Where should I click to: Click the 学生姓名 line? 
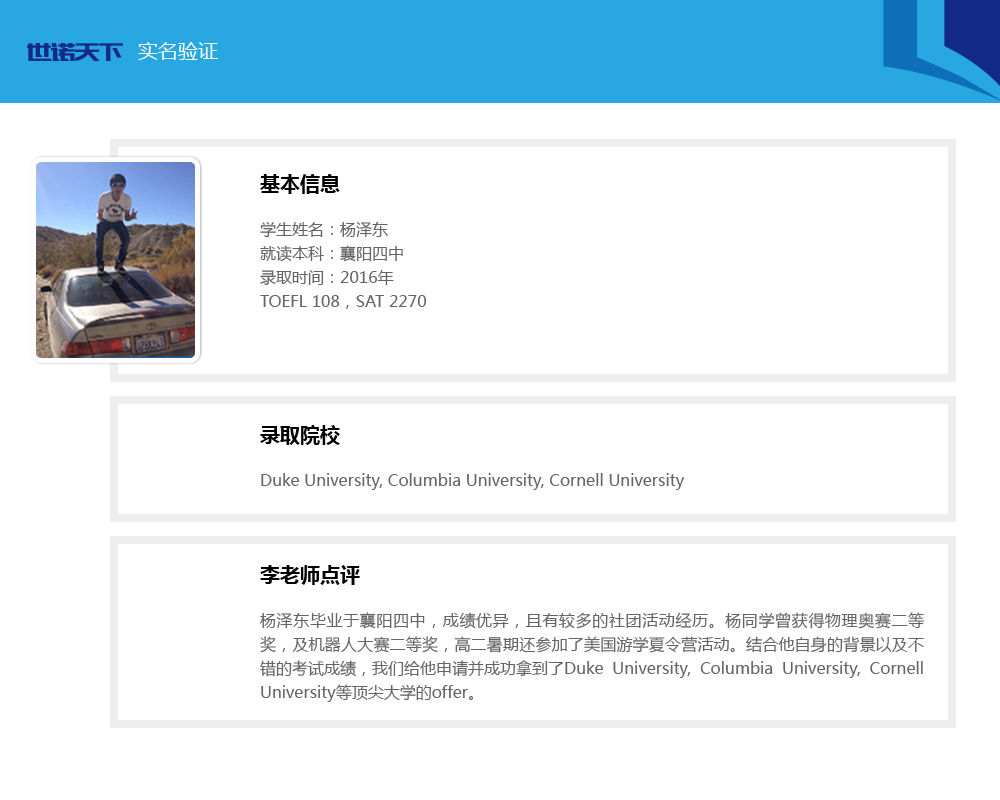pos(324,230)
